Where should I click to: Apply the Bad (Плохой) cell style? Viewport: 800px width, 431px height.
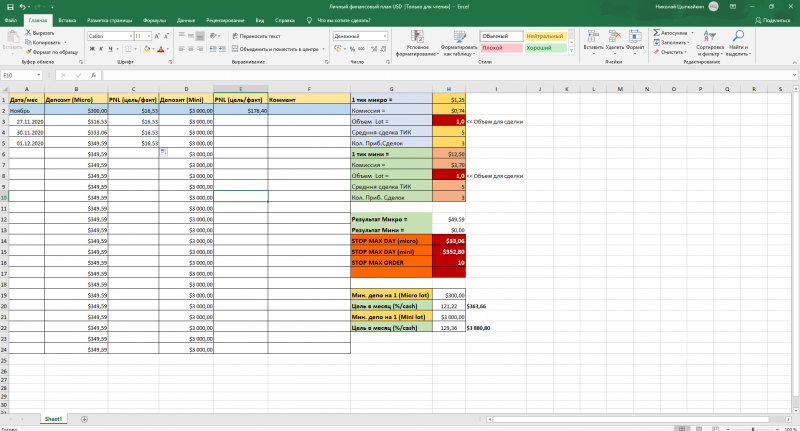click(502, 48)
